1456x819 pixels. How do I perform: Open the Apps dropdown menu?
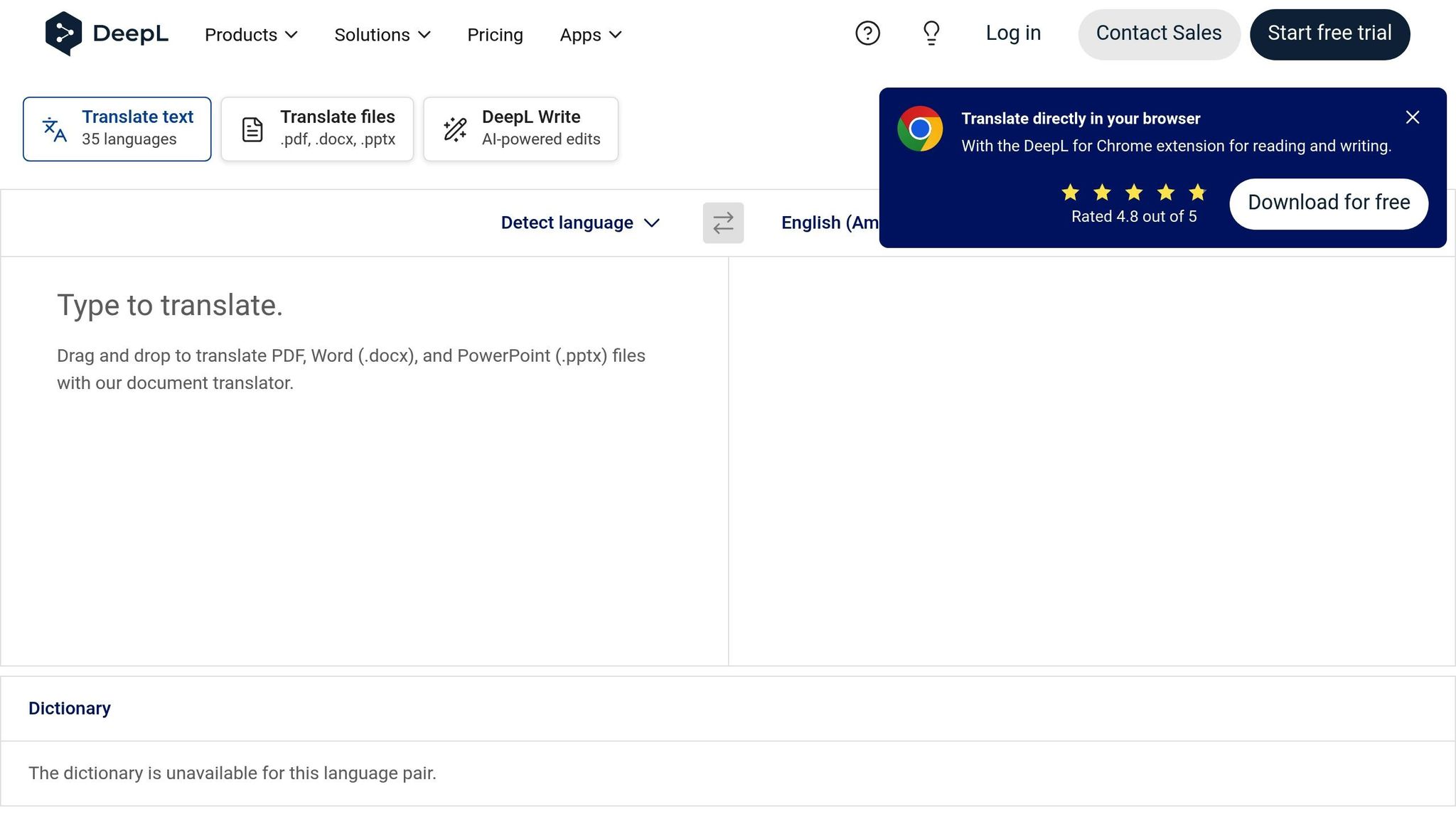coord(590,35)
